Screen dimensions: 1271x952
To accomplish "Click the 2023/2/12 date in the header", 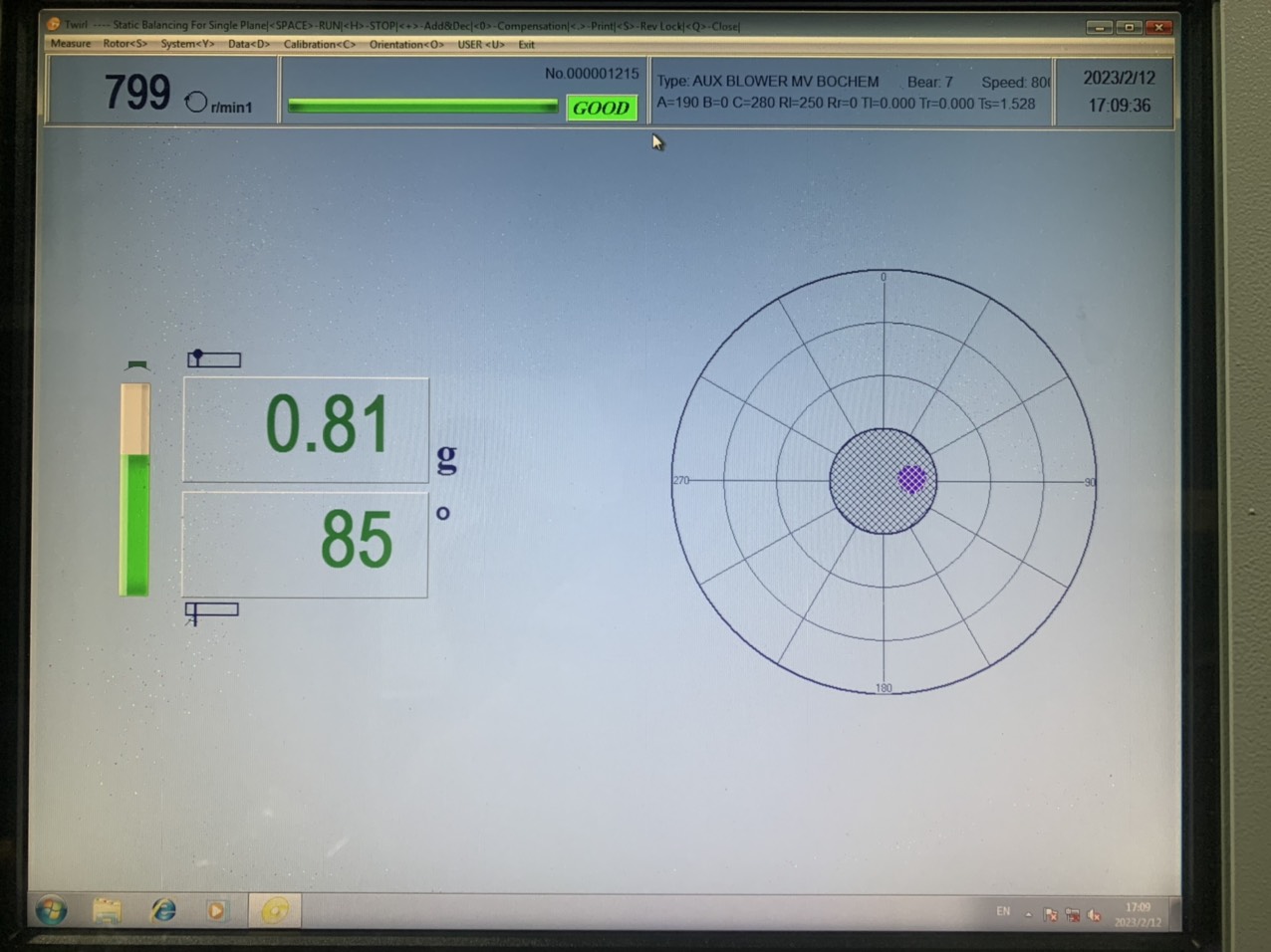I will coord(1119,78).
